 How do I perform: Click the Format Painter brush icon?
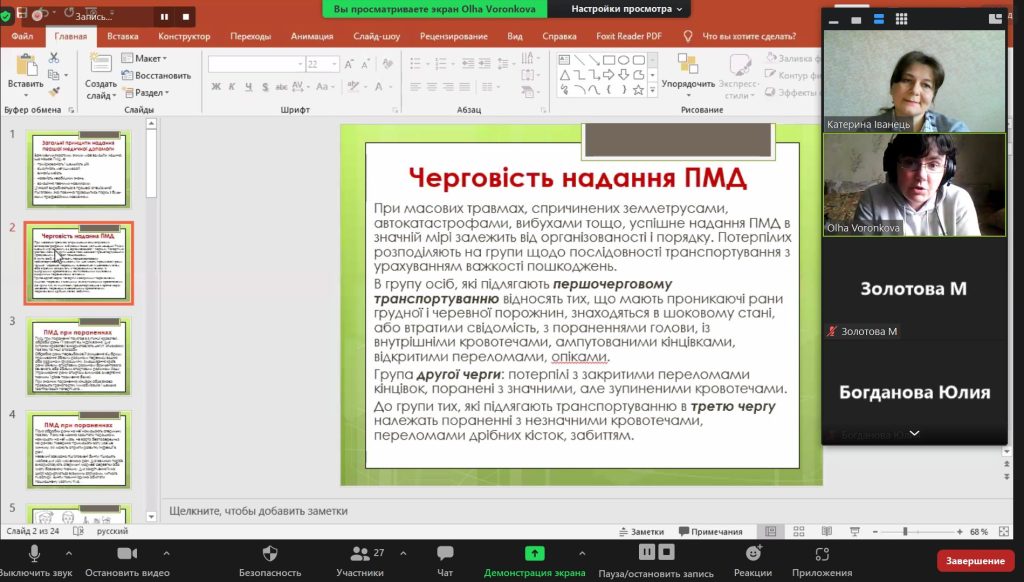click(54, 91)
